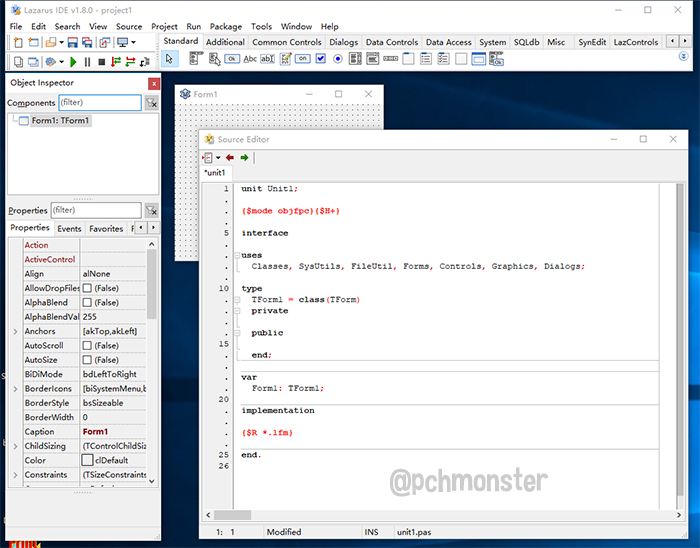Select the TGroupBox component icon
This screenshot has width=700, height=548.
coord(408,59)
